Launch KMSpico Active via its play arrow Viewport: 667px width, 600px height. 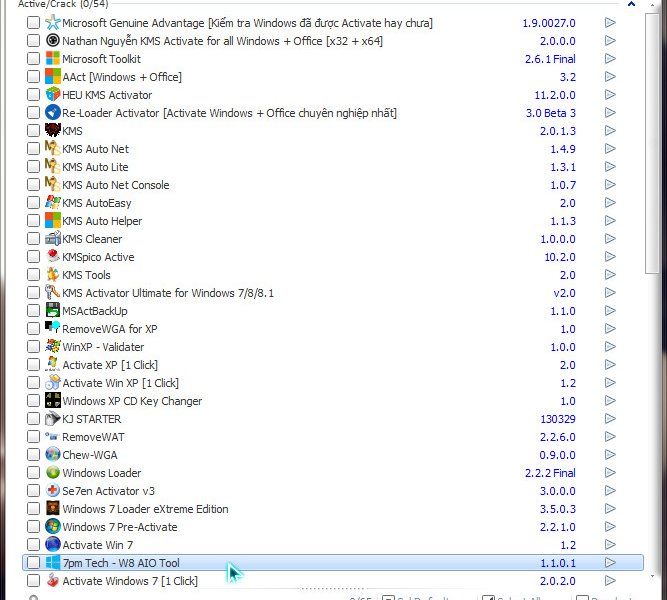click(x=610, y=257)
